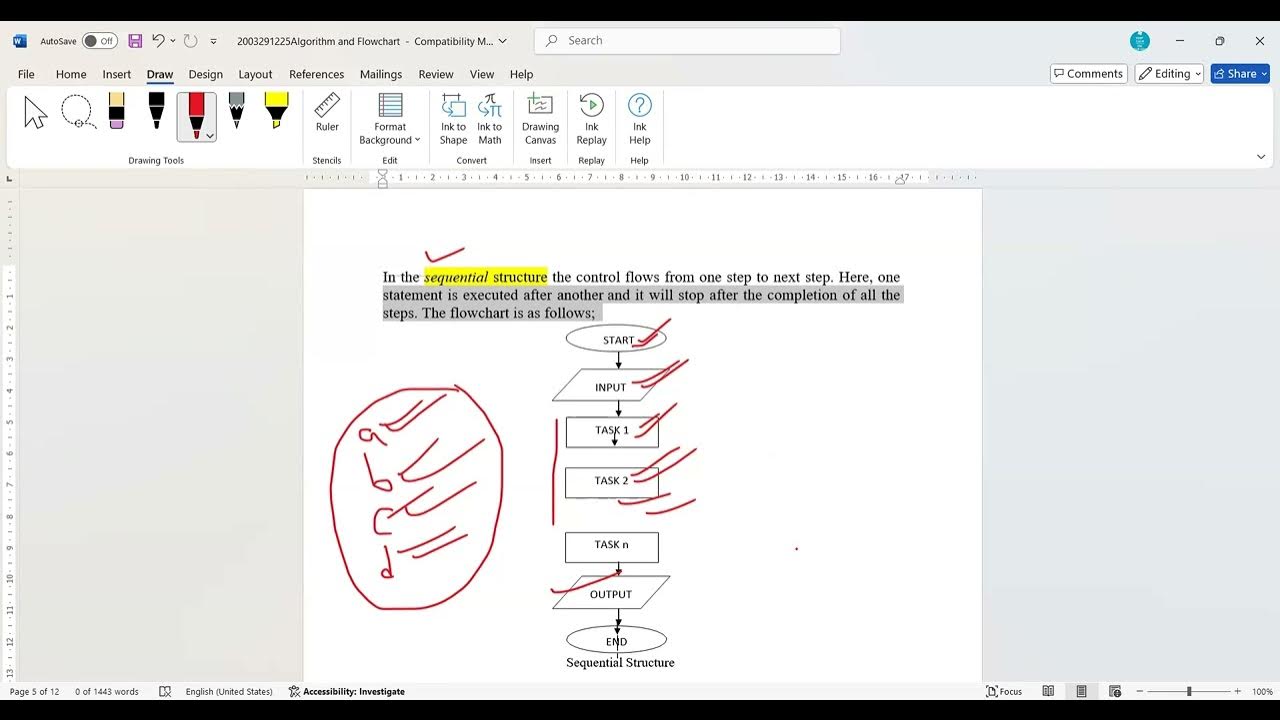Image resolution: width=1280 pixels, height=720 pixels.
Task: Save the document with Save icon
Action: (135, 41)
